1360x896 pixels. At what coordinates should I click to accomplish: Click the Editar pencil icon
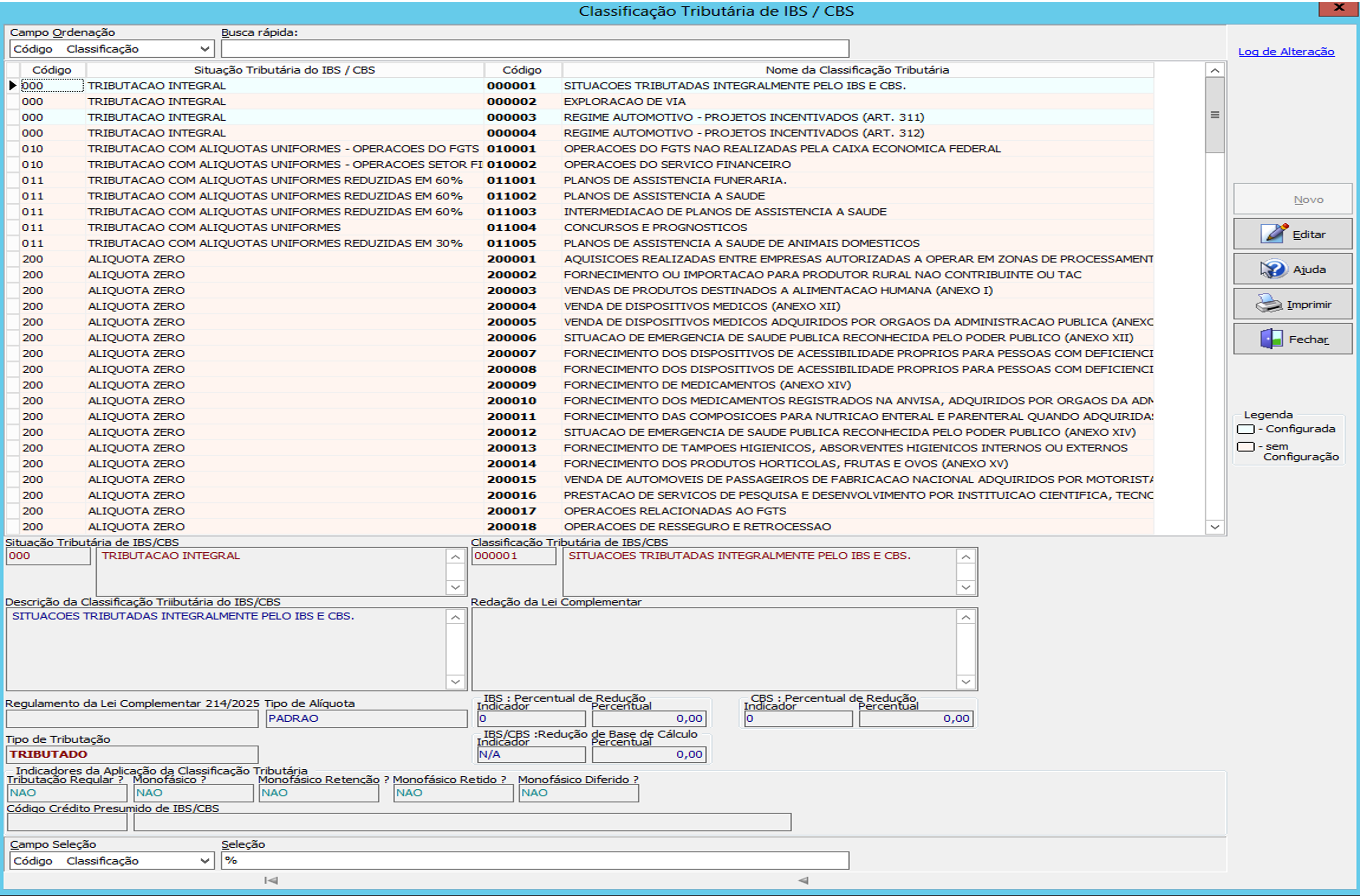[x=1274, y=234]
